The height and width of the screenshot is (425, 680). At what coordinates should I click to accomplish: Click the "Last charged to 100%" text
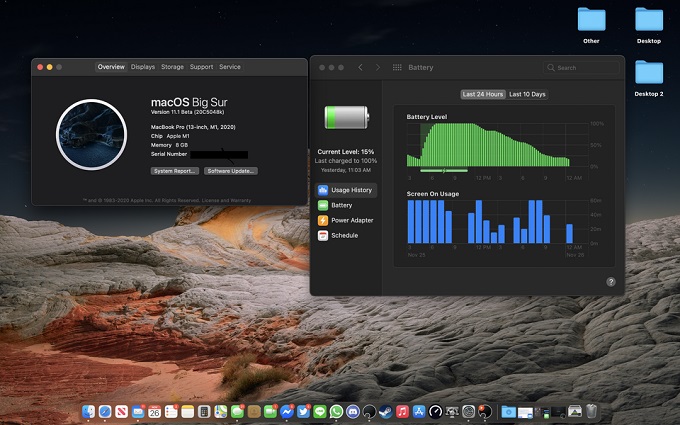(346, 161)
